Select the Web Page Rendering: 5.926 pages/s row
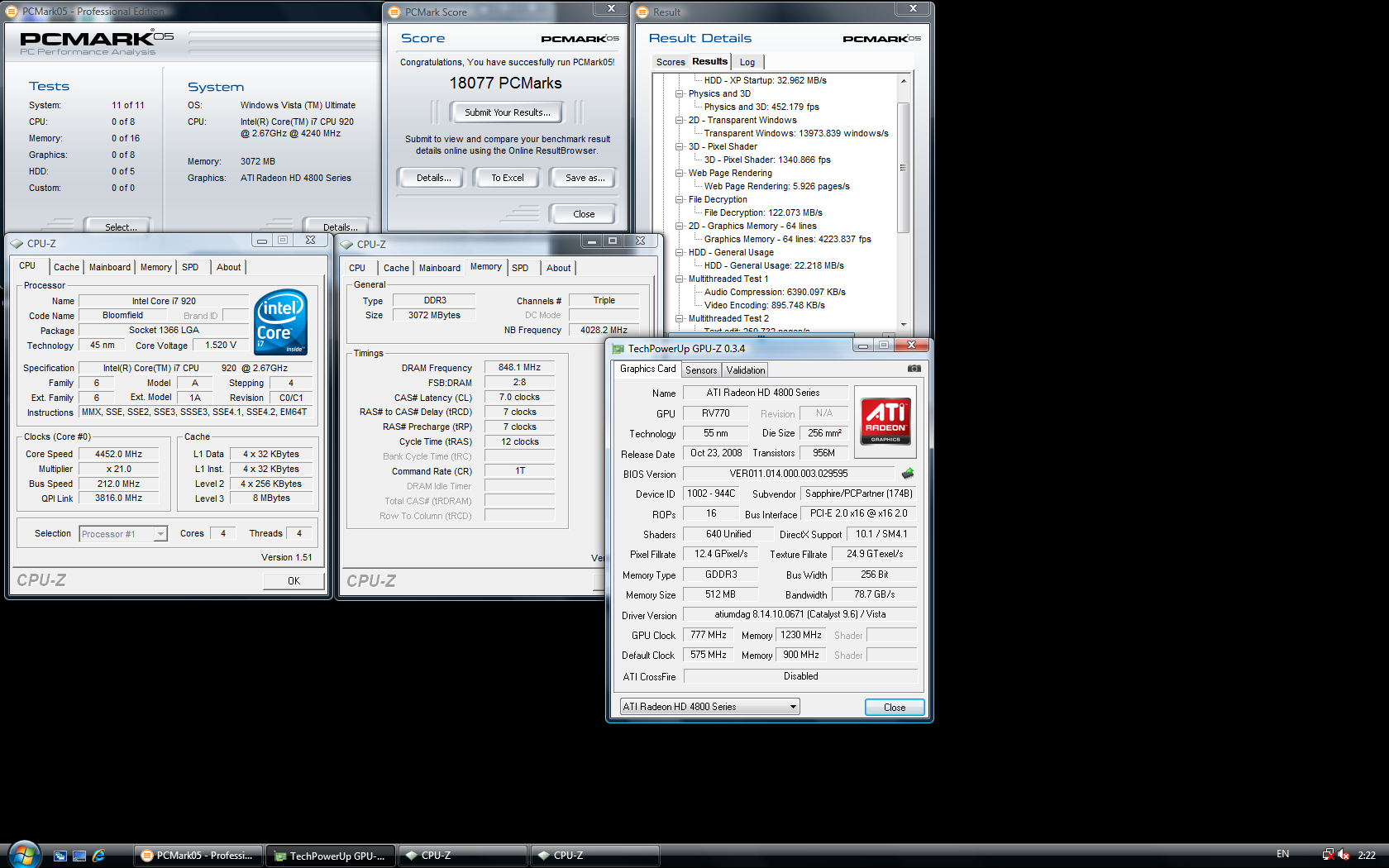 point(777,186)
